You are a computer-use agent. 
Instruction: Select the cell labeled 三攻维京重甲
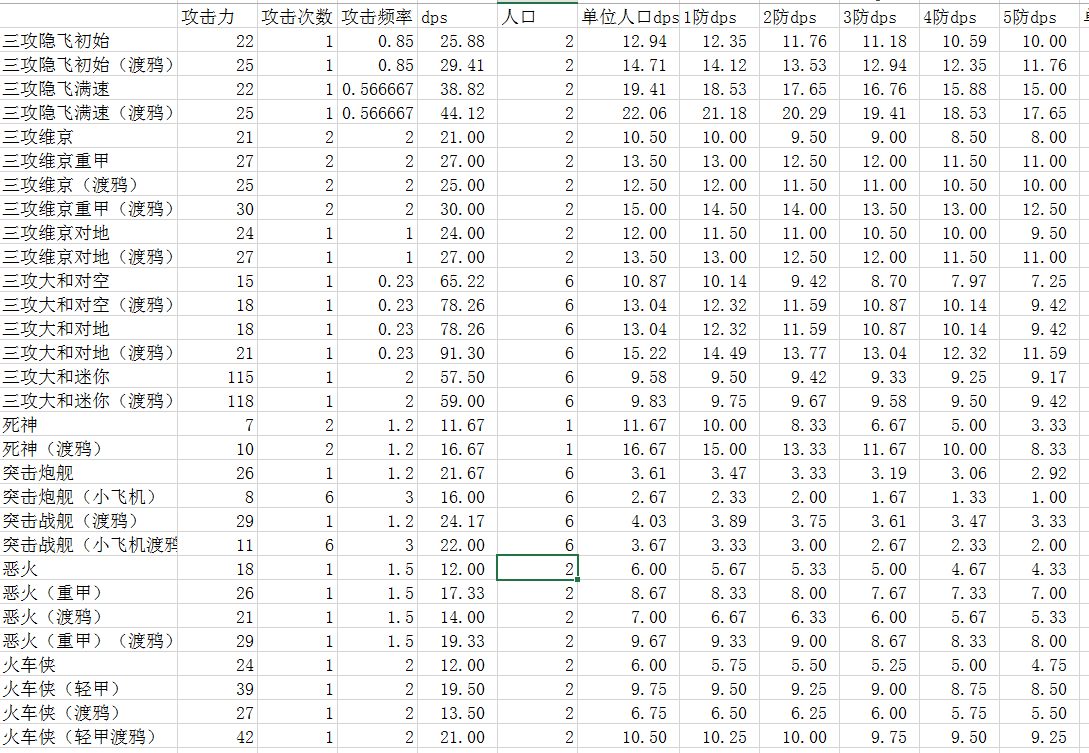coord(88,161)
